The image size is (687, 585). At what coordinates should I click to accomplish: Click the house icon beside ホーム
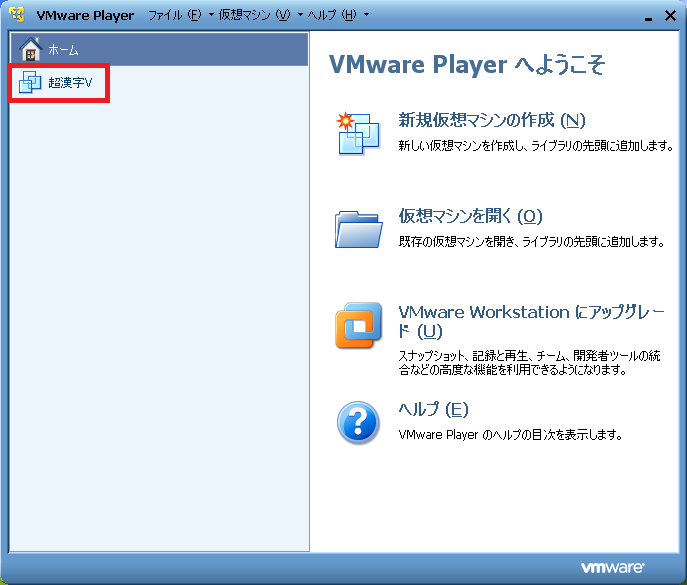[31, 49]
